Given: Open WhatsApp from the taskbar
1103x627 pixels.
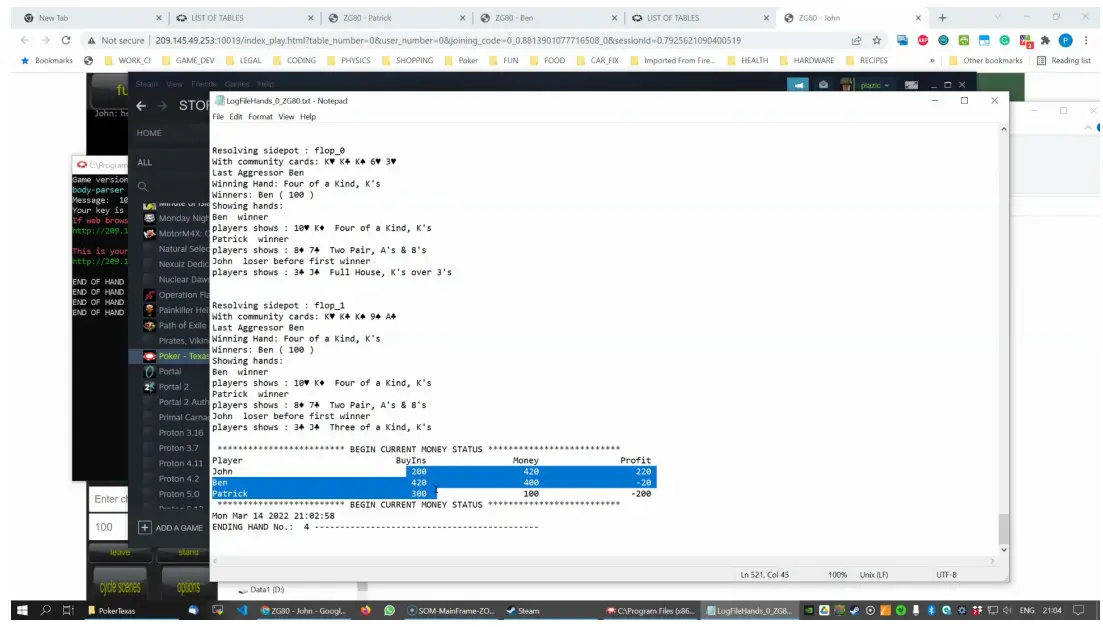Looking at the screenshot, I should 389,611.
